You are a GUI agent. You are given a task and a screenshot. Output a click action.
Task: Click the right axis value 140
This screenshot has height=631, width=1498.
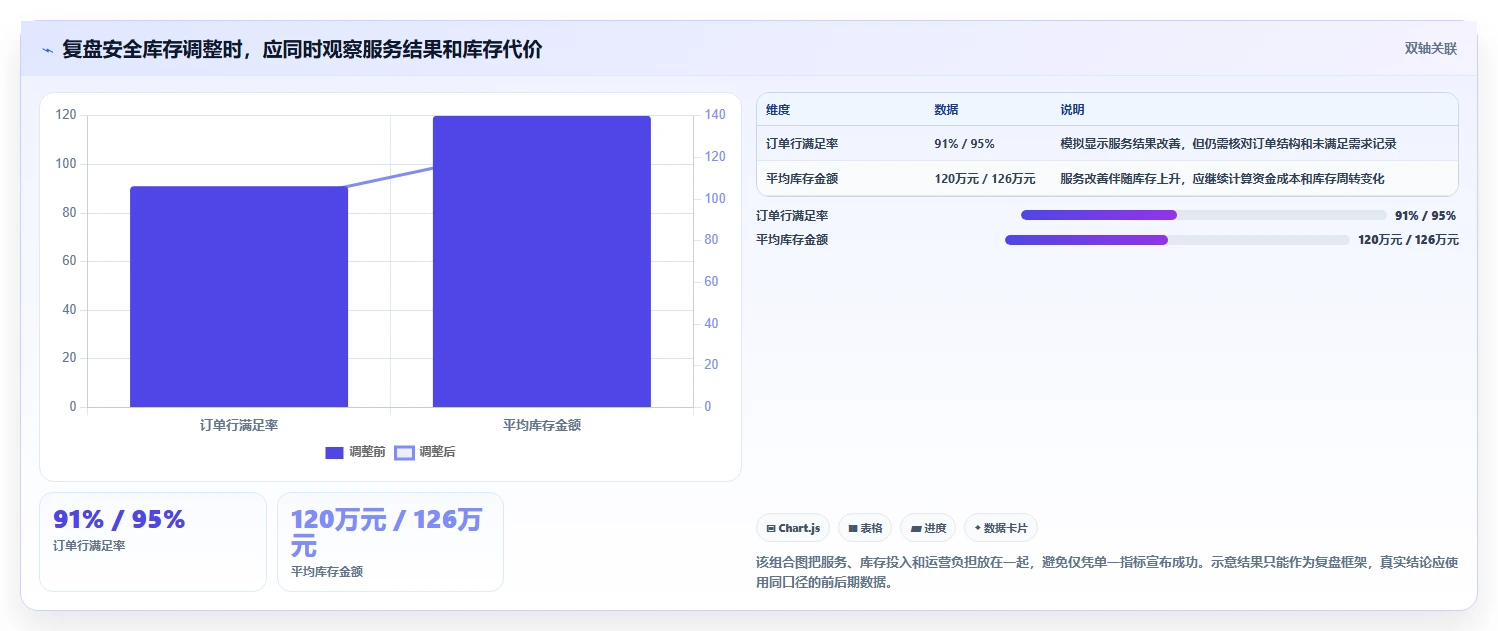coord(714,115)
